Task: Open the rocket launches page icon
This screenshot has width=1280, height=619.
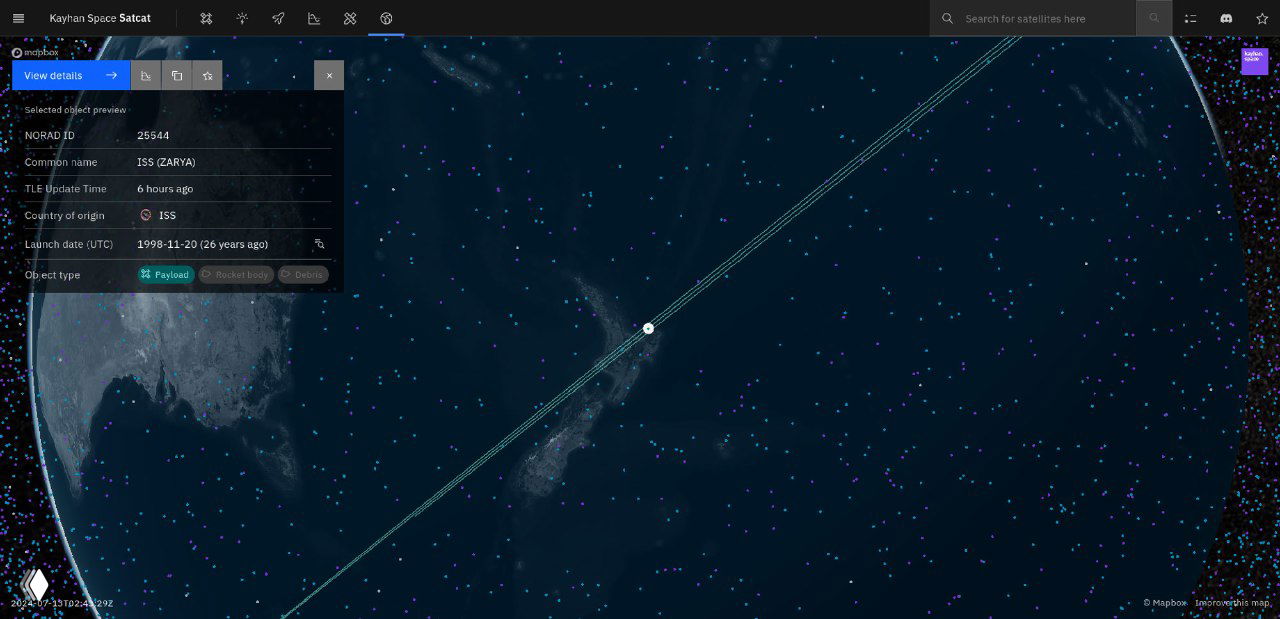Action: coord(278,18)
